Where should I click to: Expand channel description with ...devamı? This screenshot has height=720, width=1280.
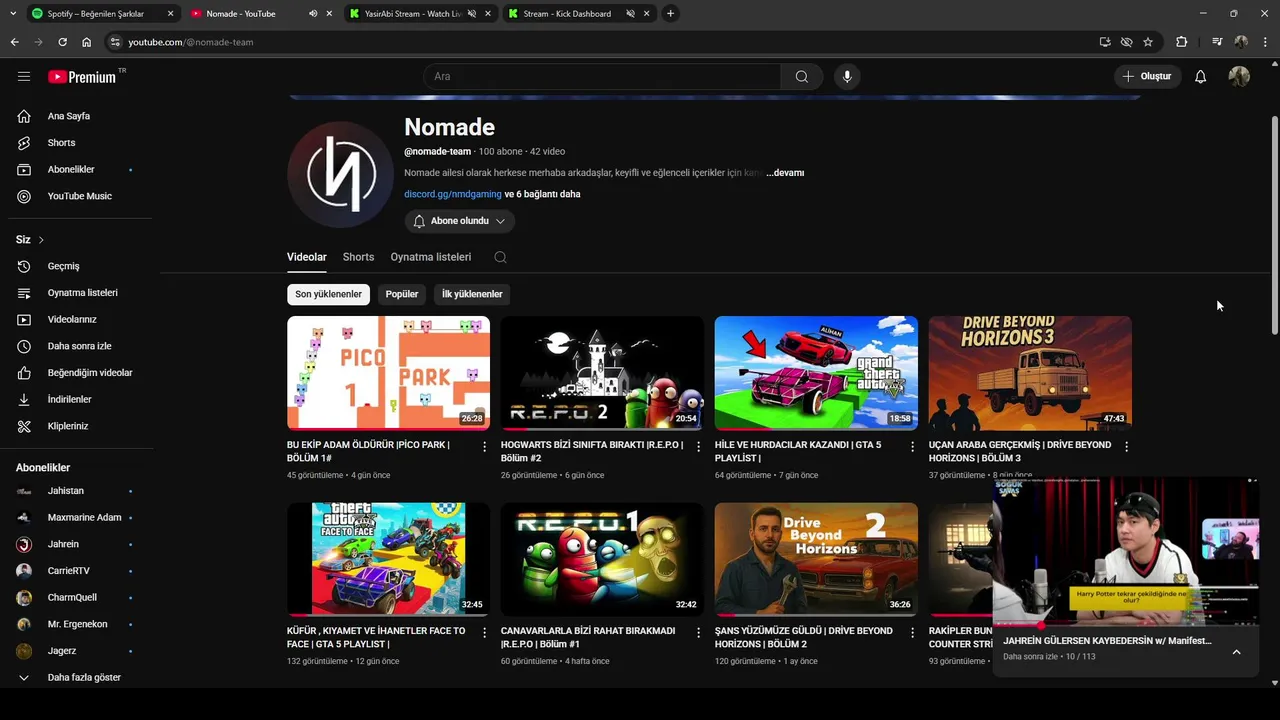785,173
